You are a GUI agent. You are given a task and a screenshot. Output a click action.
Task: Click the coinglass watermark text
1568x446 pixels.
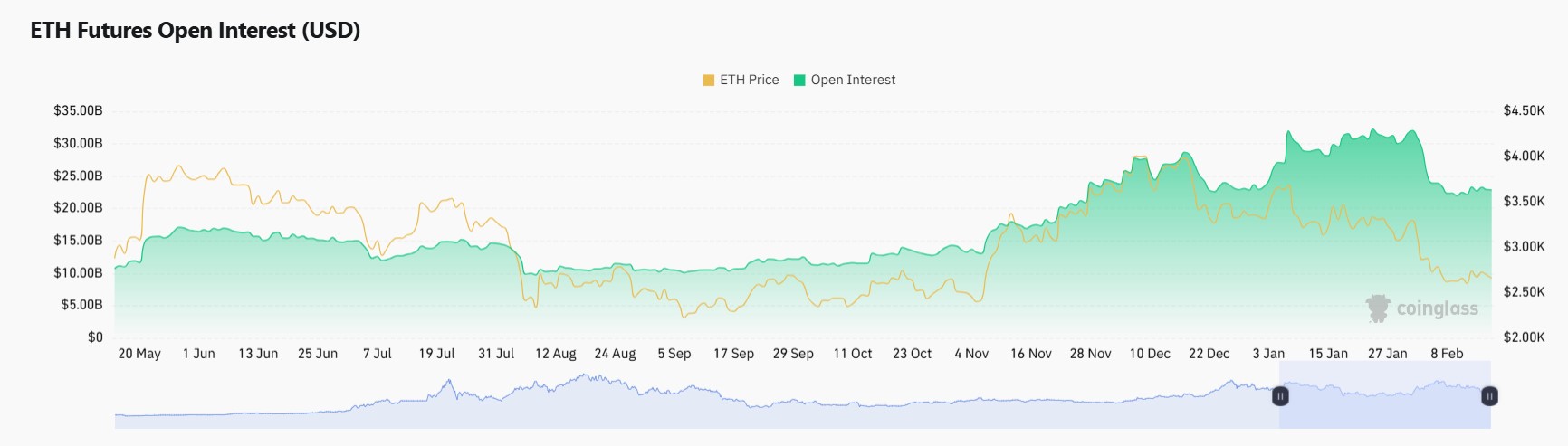(x=1437, y=308)
